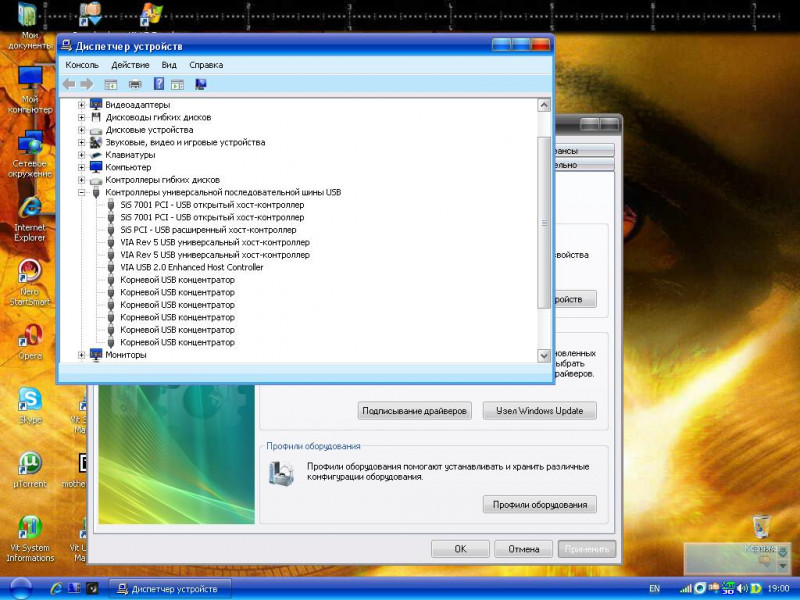
Task: Select the Skype desktop shortcut
Action: click(30, 406)
